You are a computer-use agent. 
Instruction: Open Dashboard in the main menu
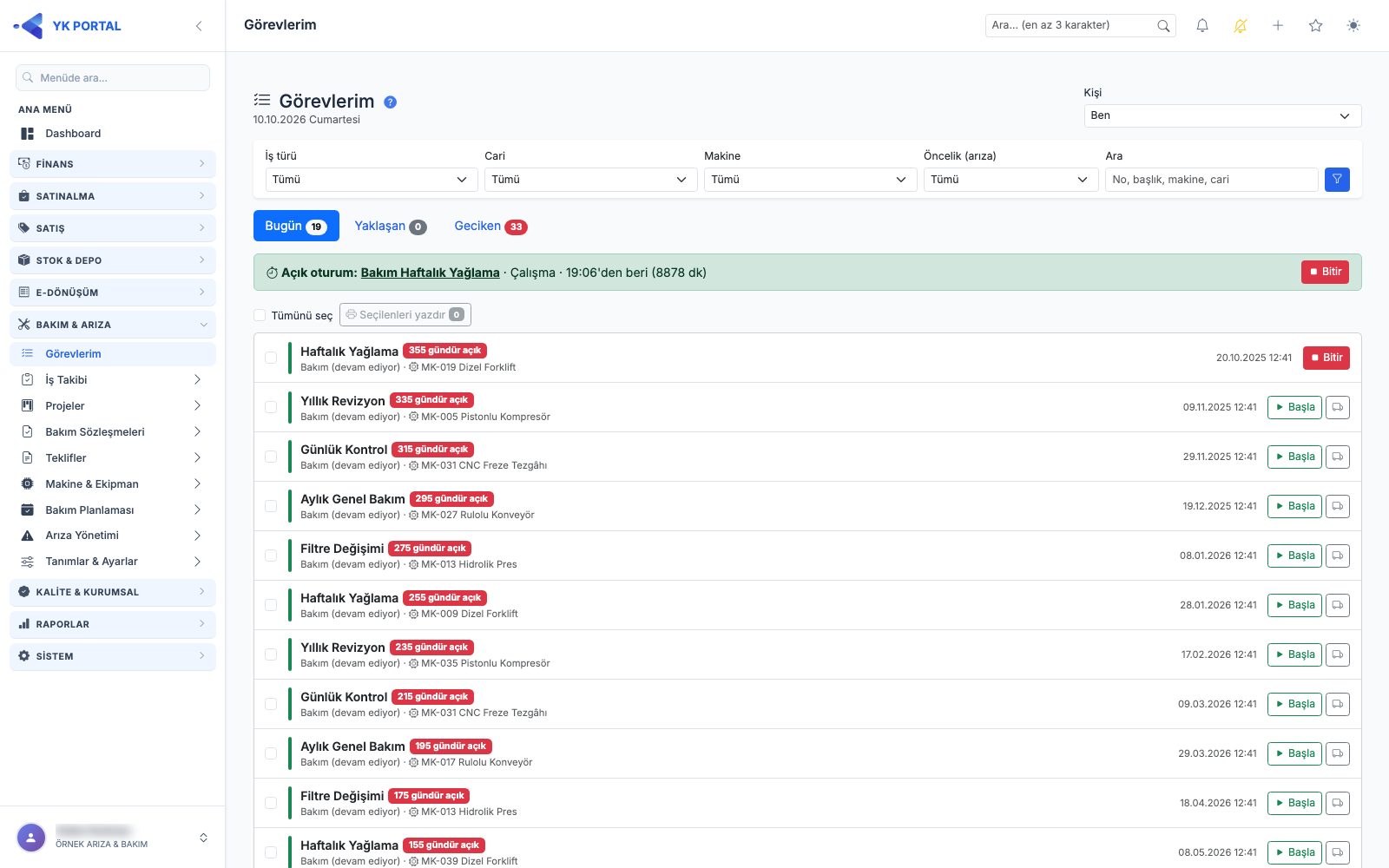click(113, 134)
